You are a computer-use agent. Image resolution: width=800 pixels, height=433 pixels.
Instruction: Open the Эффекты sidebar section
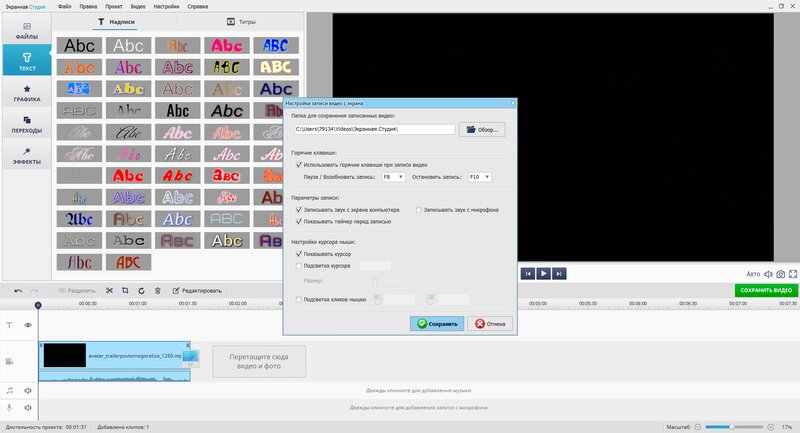tap(27, 156)
